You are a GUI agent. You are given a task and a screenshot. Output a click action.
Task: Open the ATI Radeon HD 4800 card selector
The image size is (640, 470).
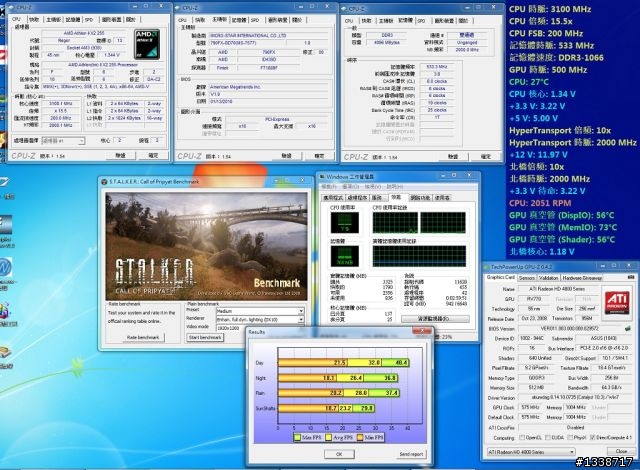[x=531, y=452]
